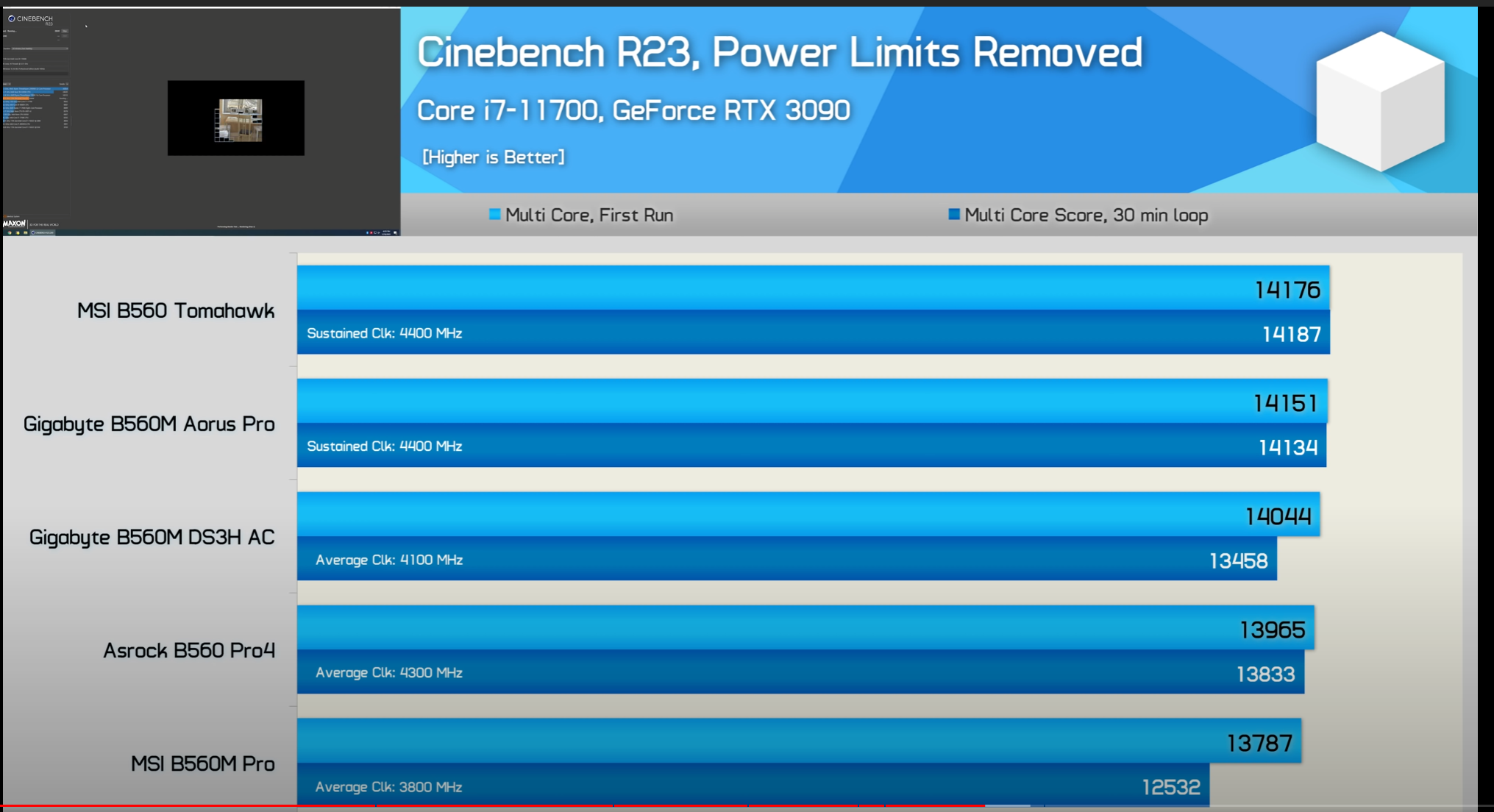
Task: Click the 13787 score value
Action: [x=1259, y=744]
